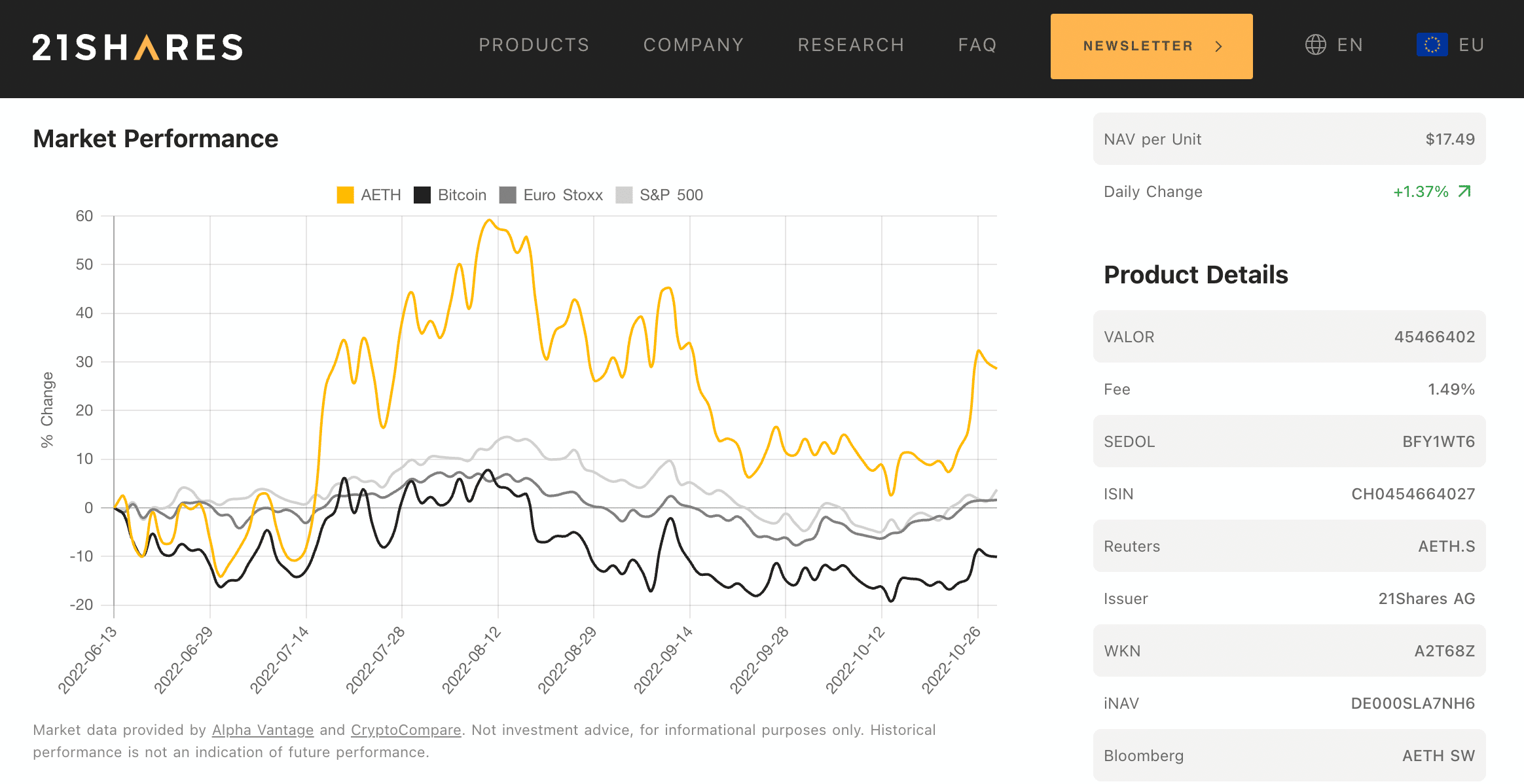Toggle the S&P 500 legend color box
The image size is (1524, 784).
pos(624,195)
